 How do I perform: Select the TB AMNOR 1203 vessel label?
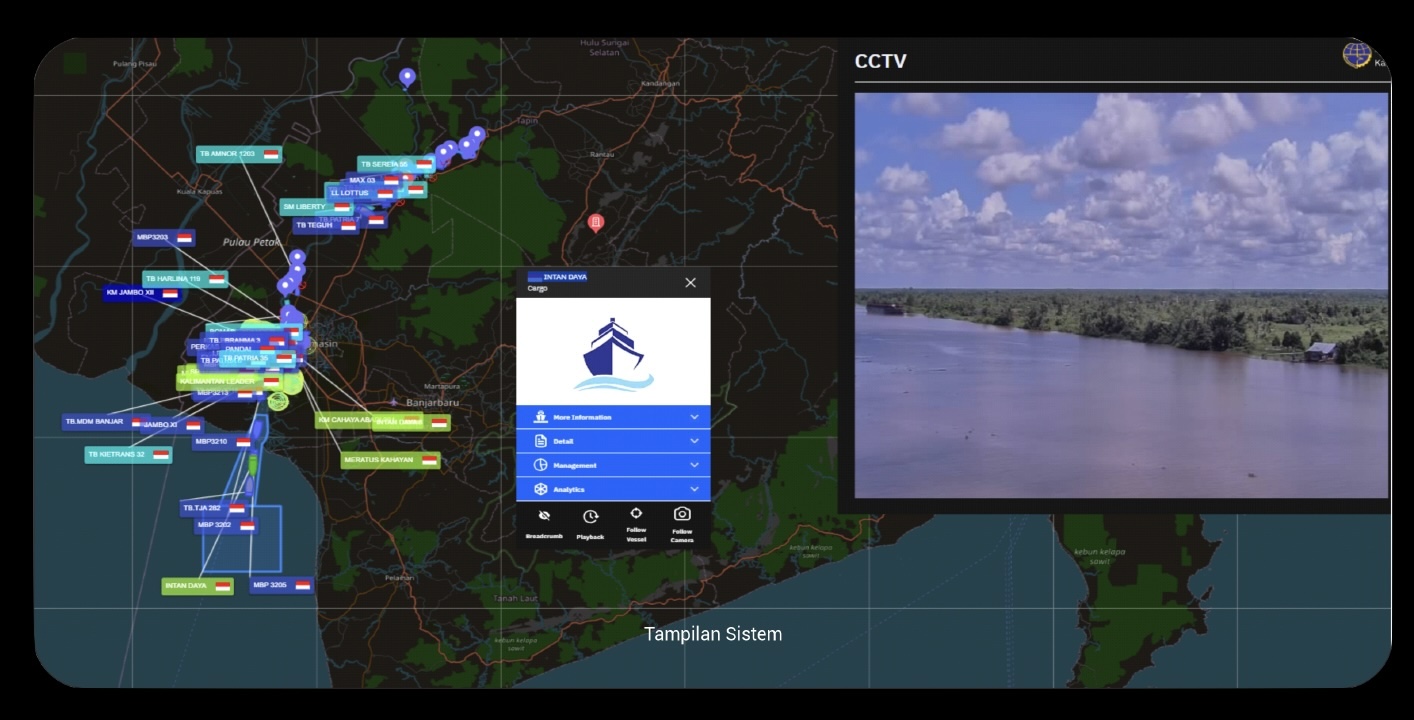point(239,154)
